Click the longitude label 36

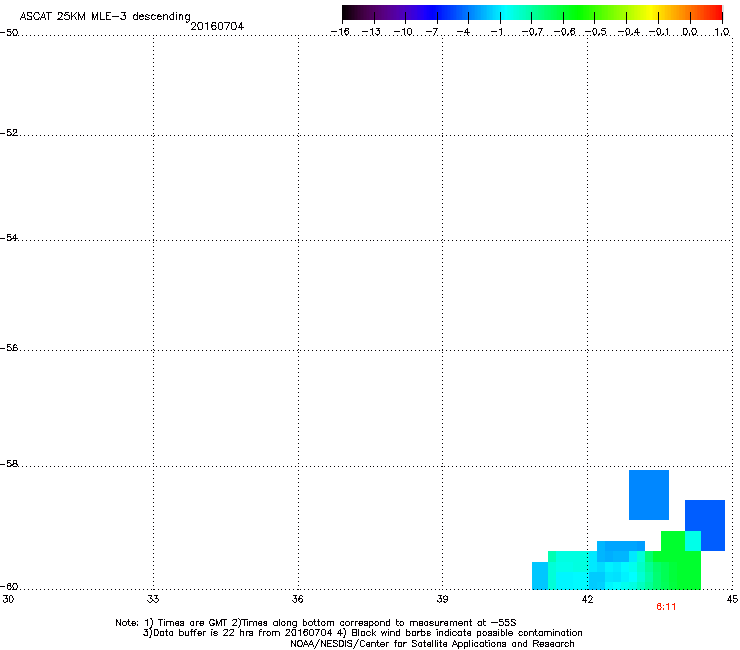tap(297, 599)
